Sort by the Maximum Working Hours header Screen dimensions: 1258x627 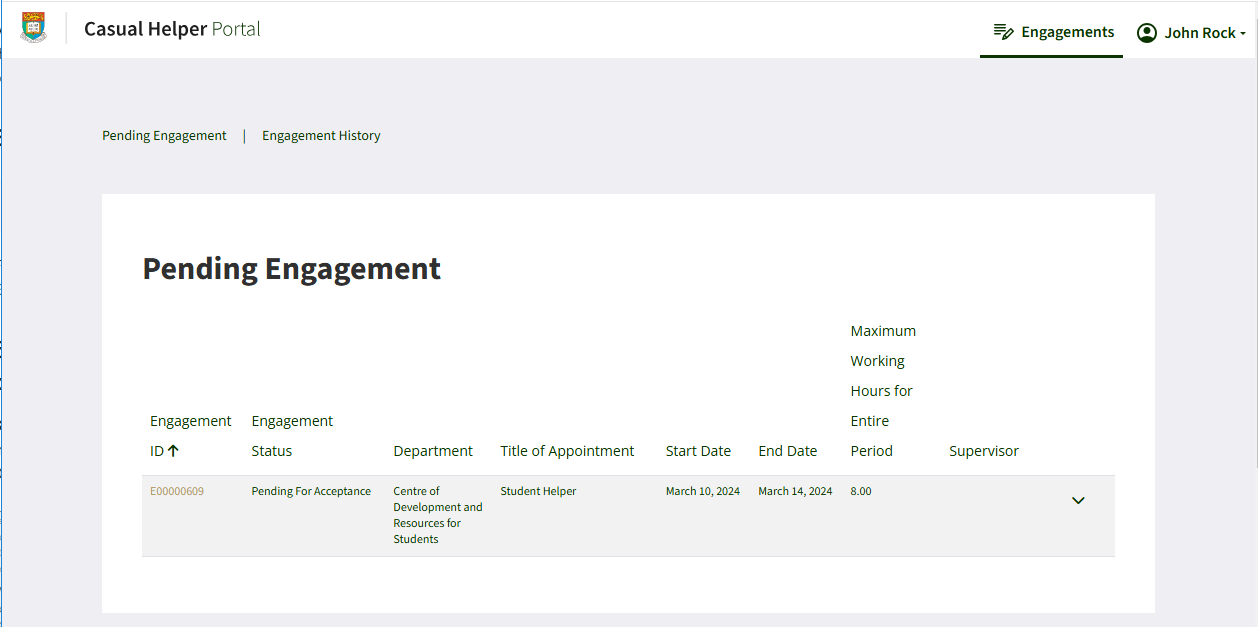click(883, 391)
